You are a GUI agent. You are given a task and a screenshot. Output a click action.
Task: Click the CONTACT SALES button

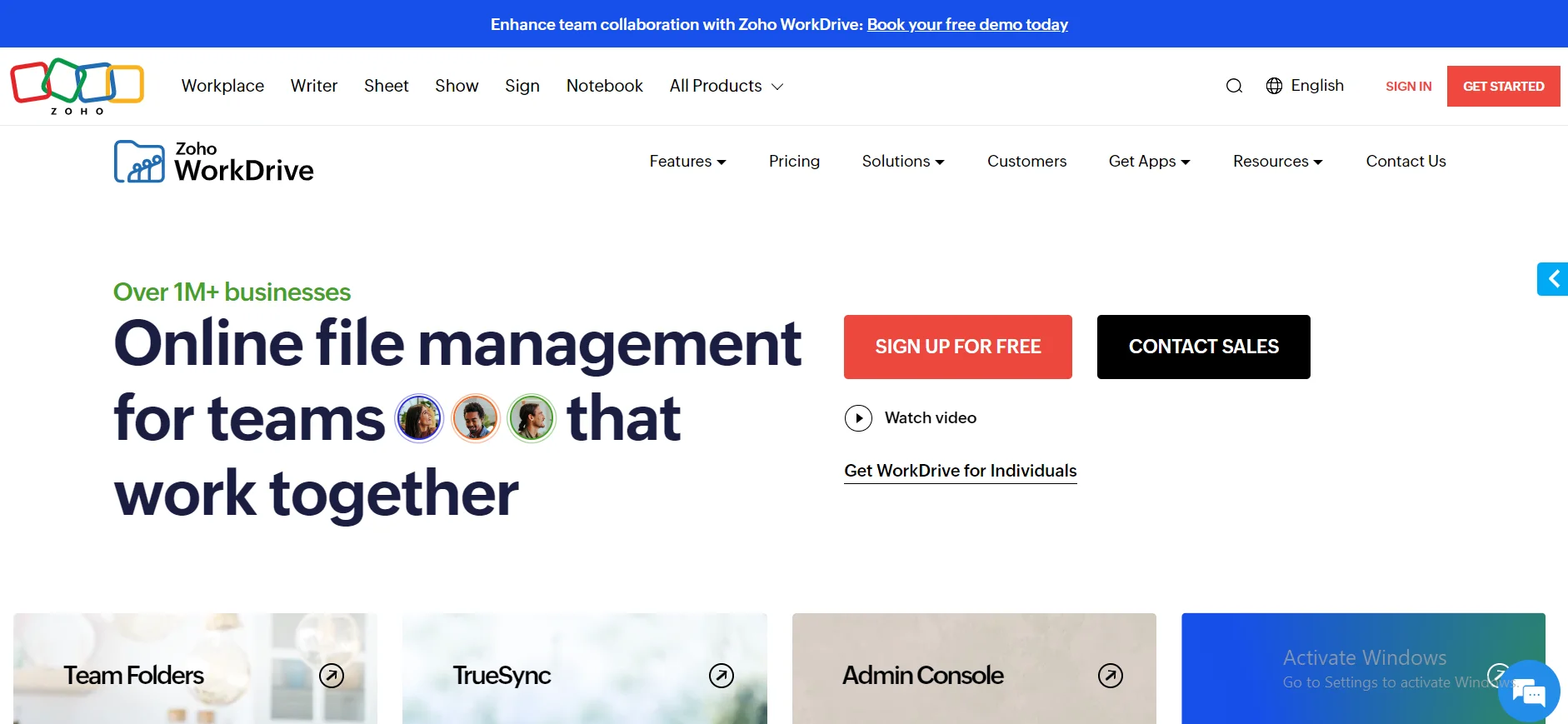click(x=1204, y=347)
